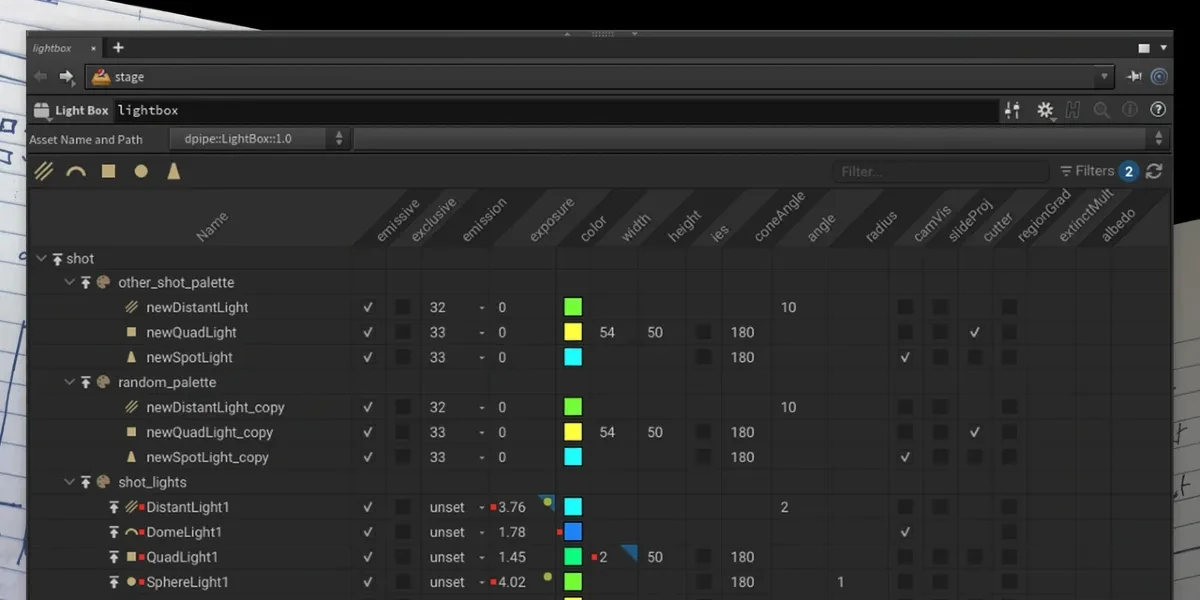Screen dimensions: 1200x600
Task: Click the mixer sliders icon in the header
Action: click(x=1011, y=110)
